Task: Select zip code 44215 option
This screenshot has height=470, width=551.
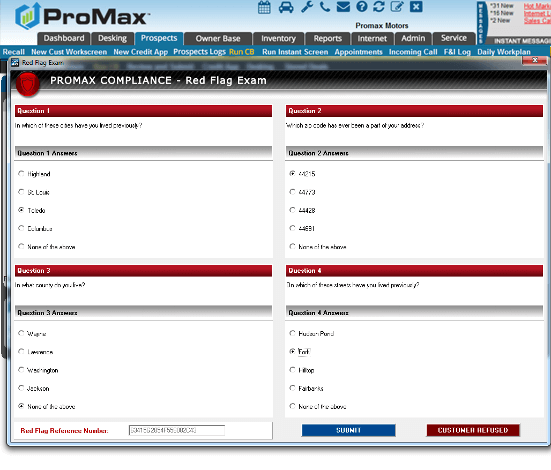Action: (x=292, y=173)
